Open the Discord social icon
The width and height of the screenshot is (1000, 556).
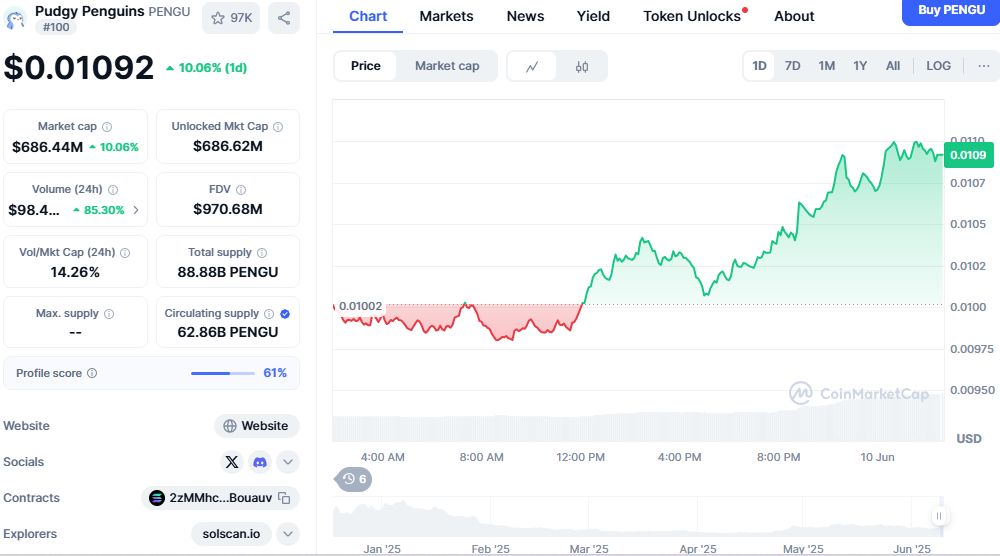260,462
